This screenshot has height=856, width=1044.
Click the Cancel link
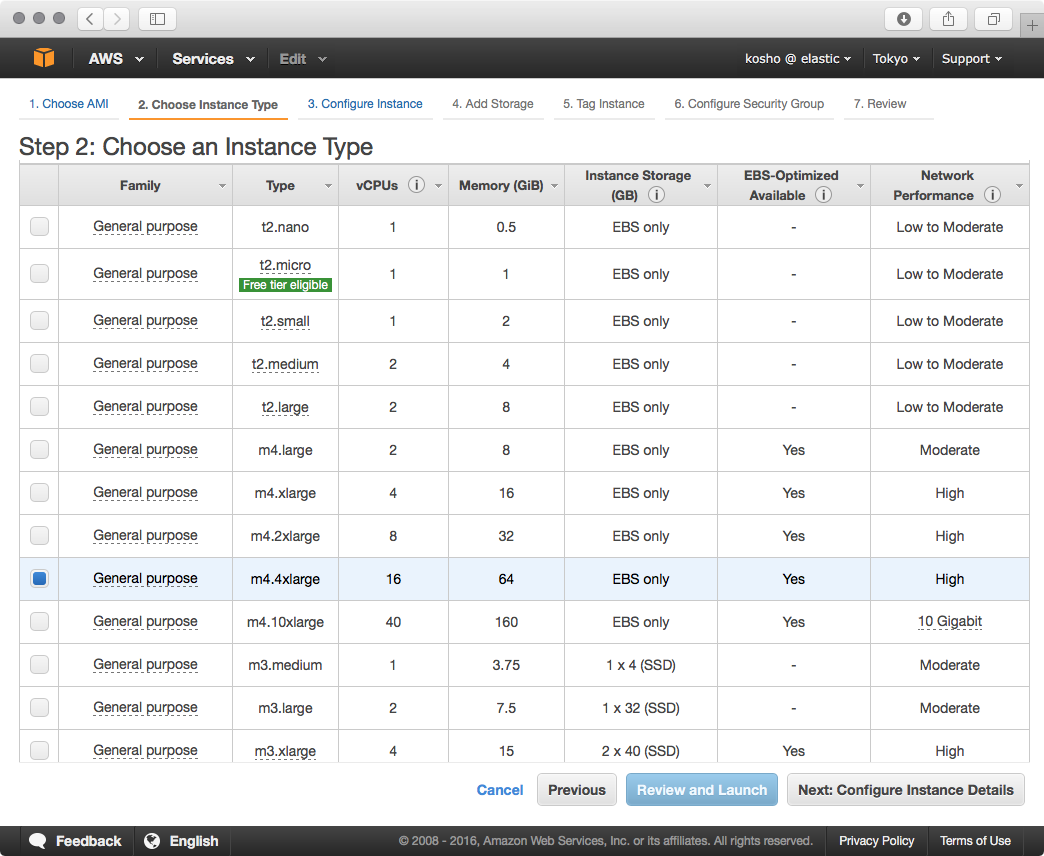click(500, 790)
